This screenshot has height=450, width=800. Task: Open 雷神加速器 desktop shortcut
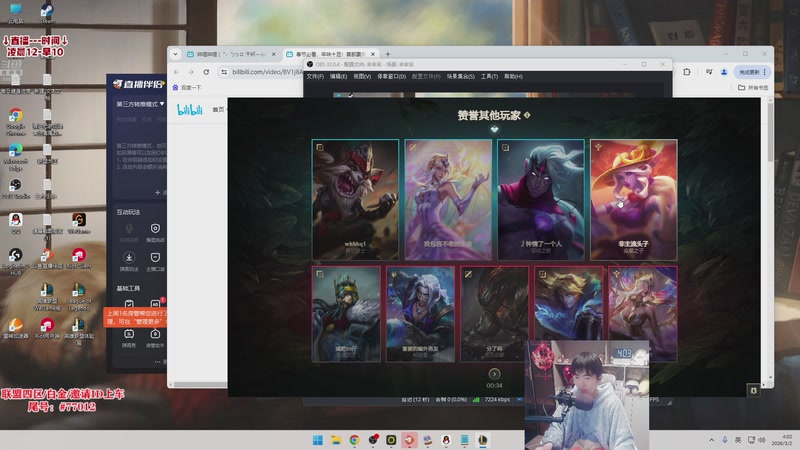point(15,329)
